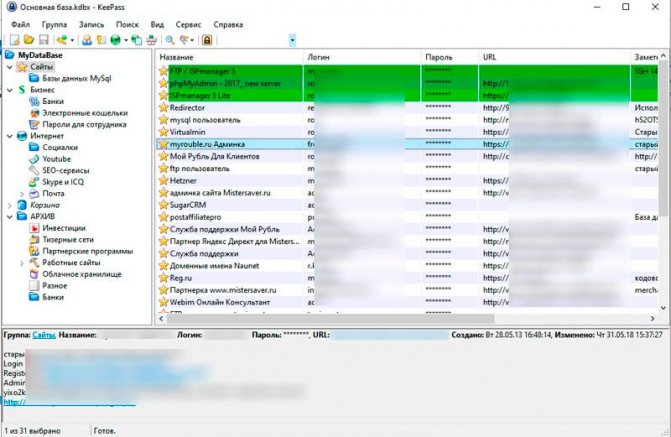Open the Поиск menu
This screenshot has height=437, width=671.
click(x=127, y=24)
